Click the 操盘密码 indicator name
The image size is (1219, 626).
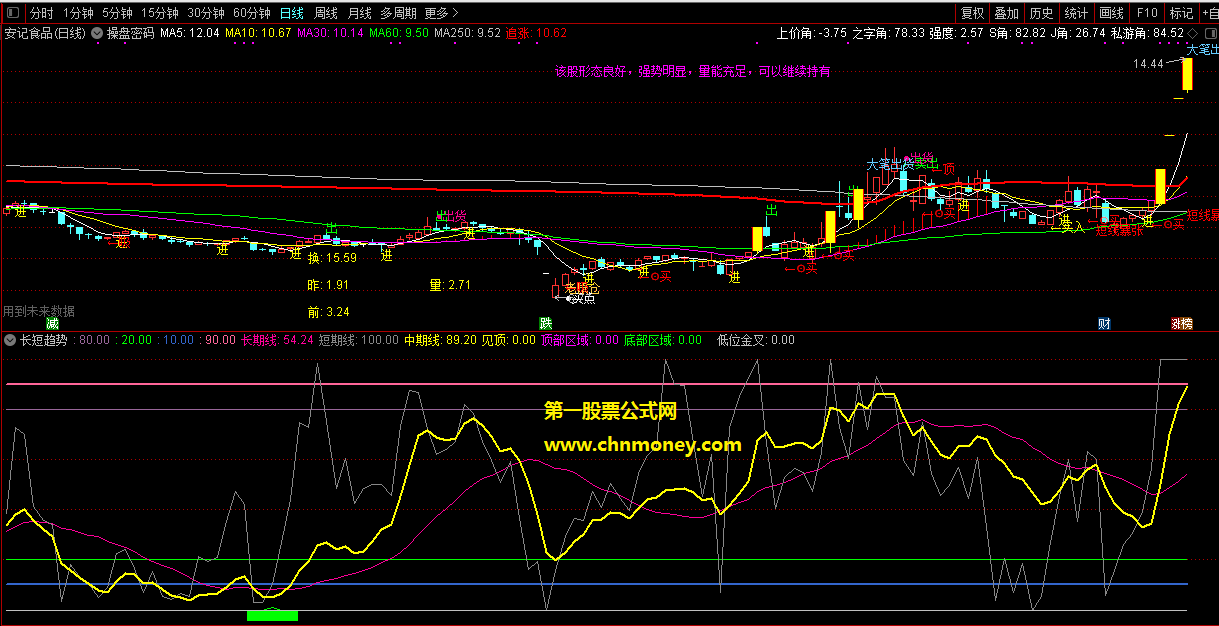point(131,33)
